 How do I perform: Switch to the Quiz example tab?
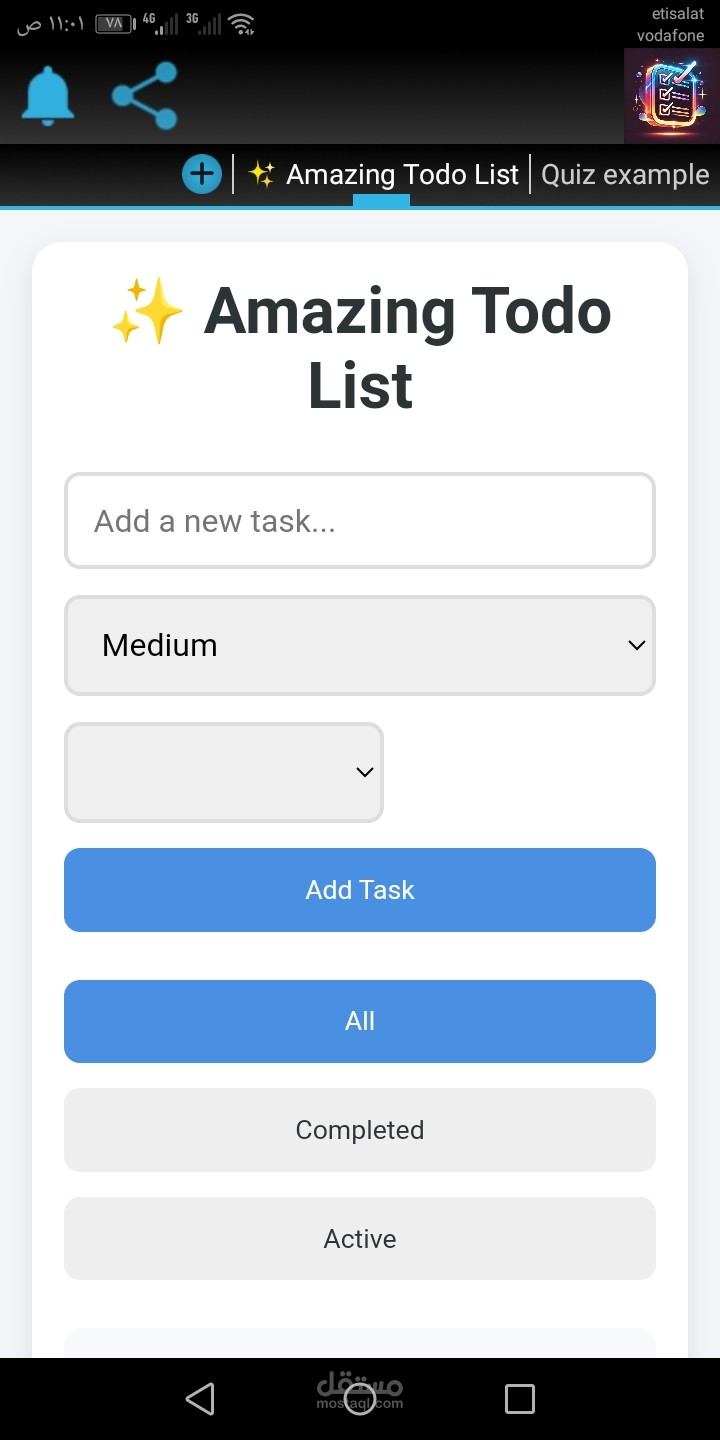click(625, 173)
